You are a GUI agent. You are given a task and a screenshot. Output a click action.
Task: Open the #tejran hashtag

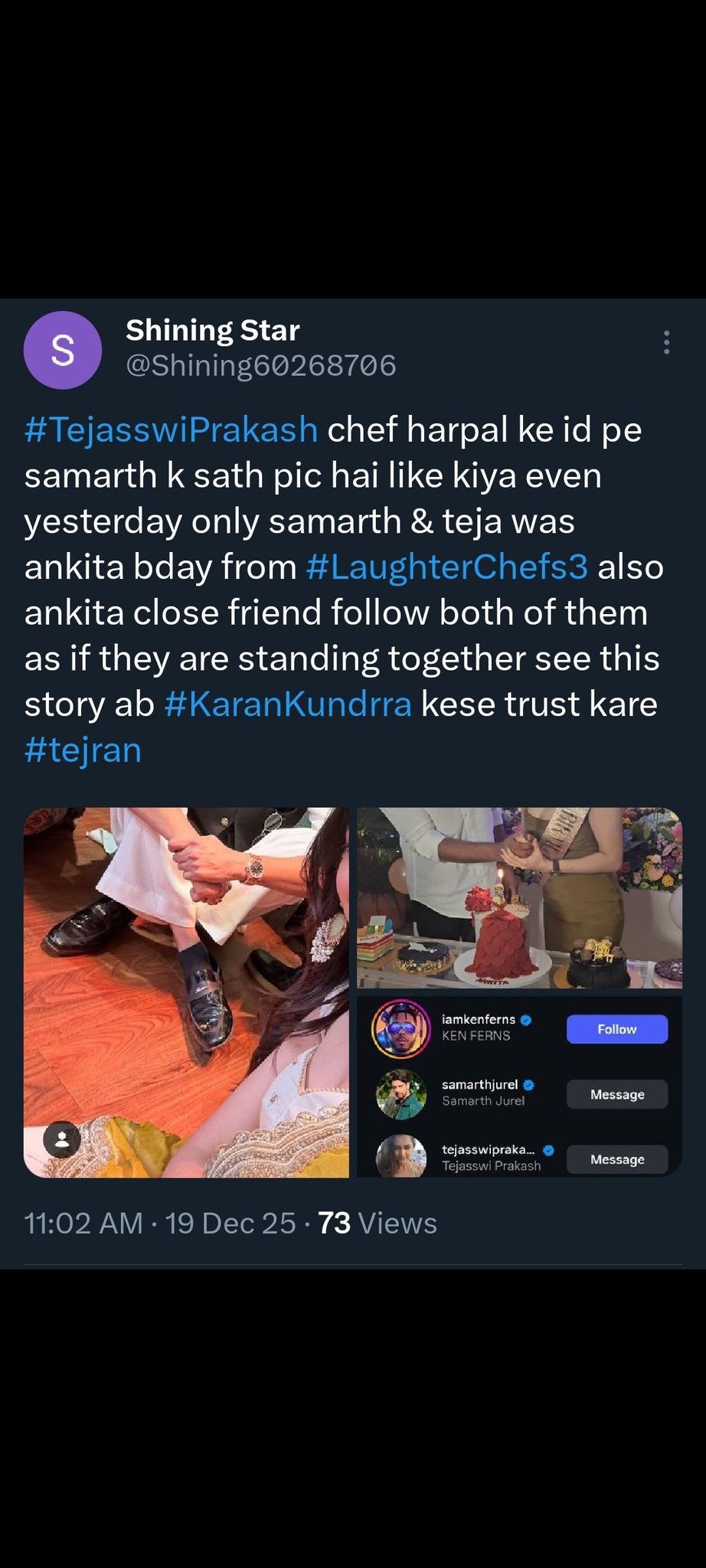[x=83, y=750]
